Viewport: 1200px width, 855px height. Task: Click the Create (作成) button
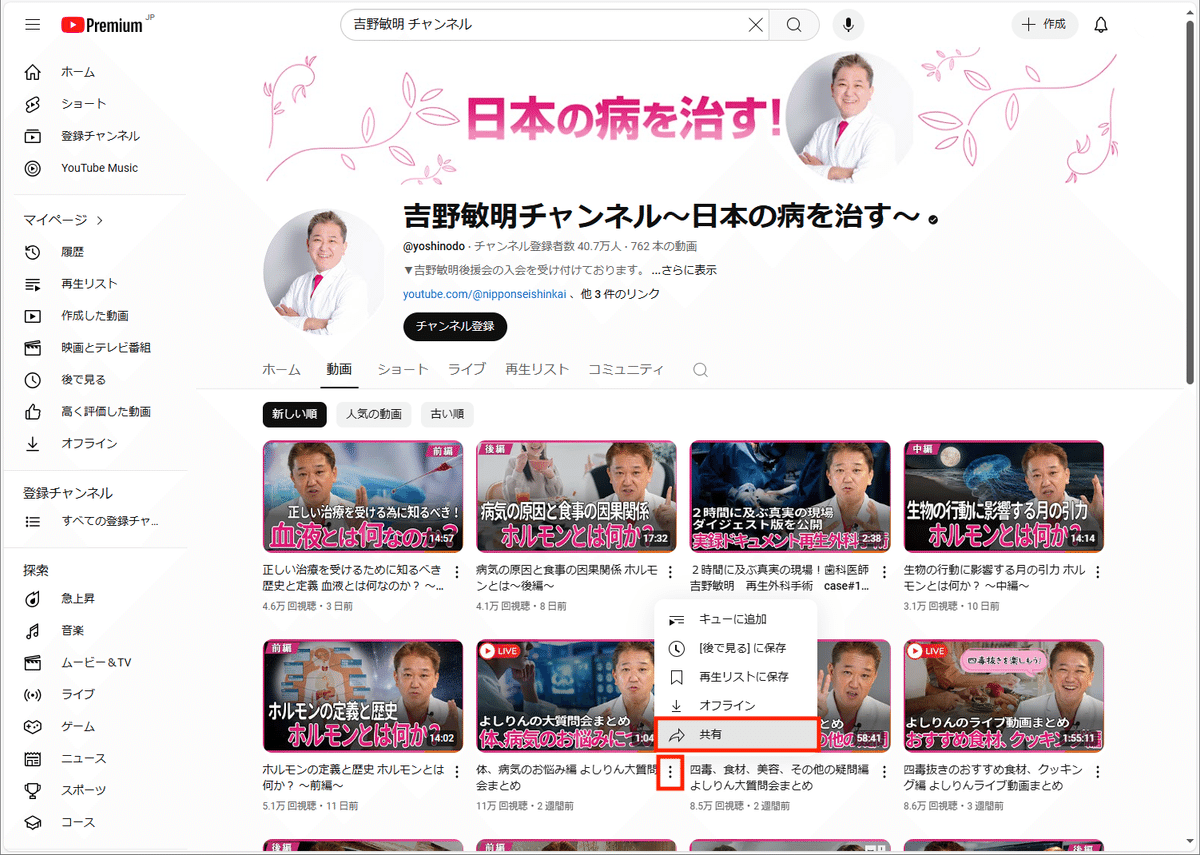tap(1045, 25)
